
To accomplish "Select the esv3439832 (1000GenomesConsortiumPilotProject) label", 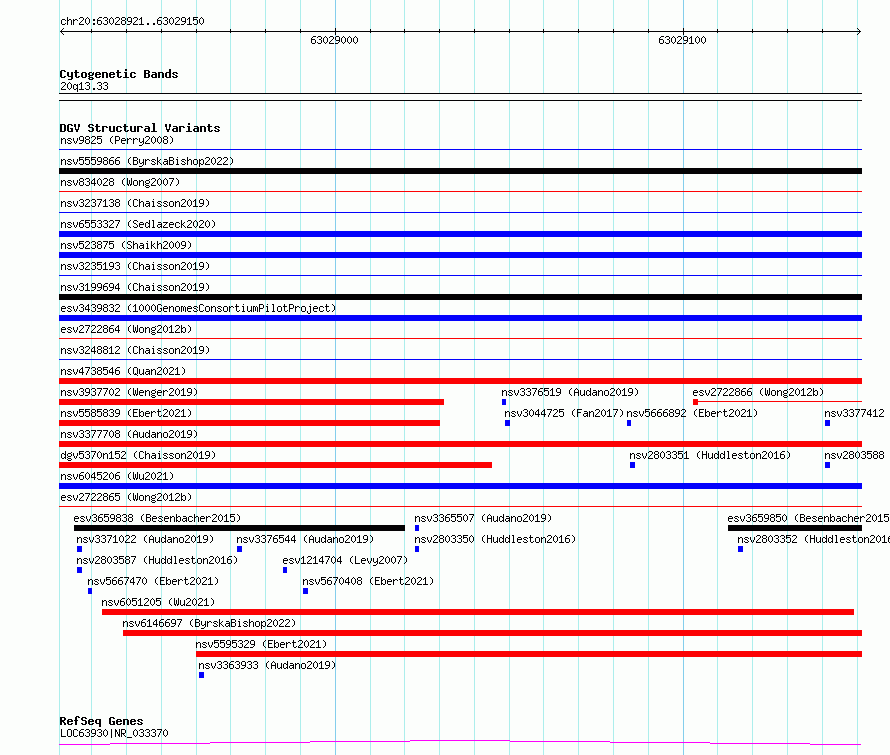I will pyautogui.click(x=198, y=308).
